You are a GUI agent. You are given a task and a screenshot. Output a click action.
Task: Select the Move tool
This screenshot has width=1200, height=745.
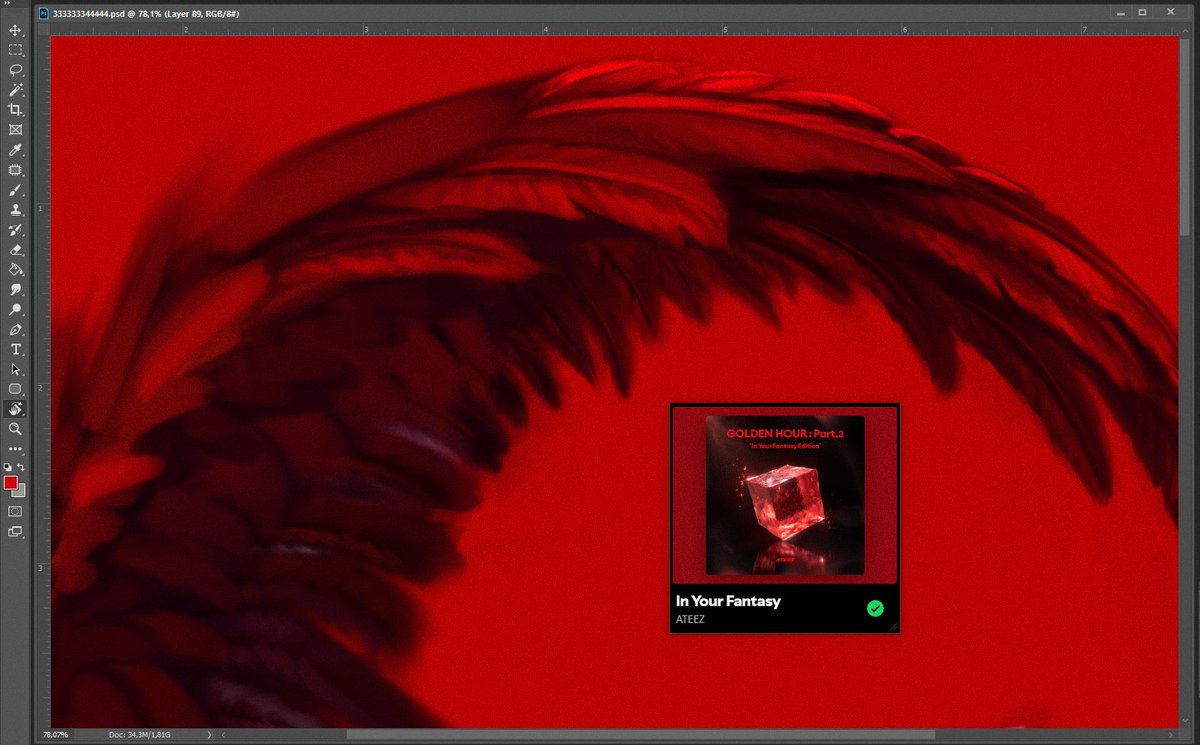[15, 30]
